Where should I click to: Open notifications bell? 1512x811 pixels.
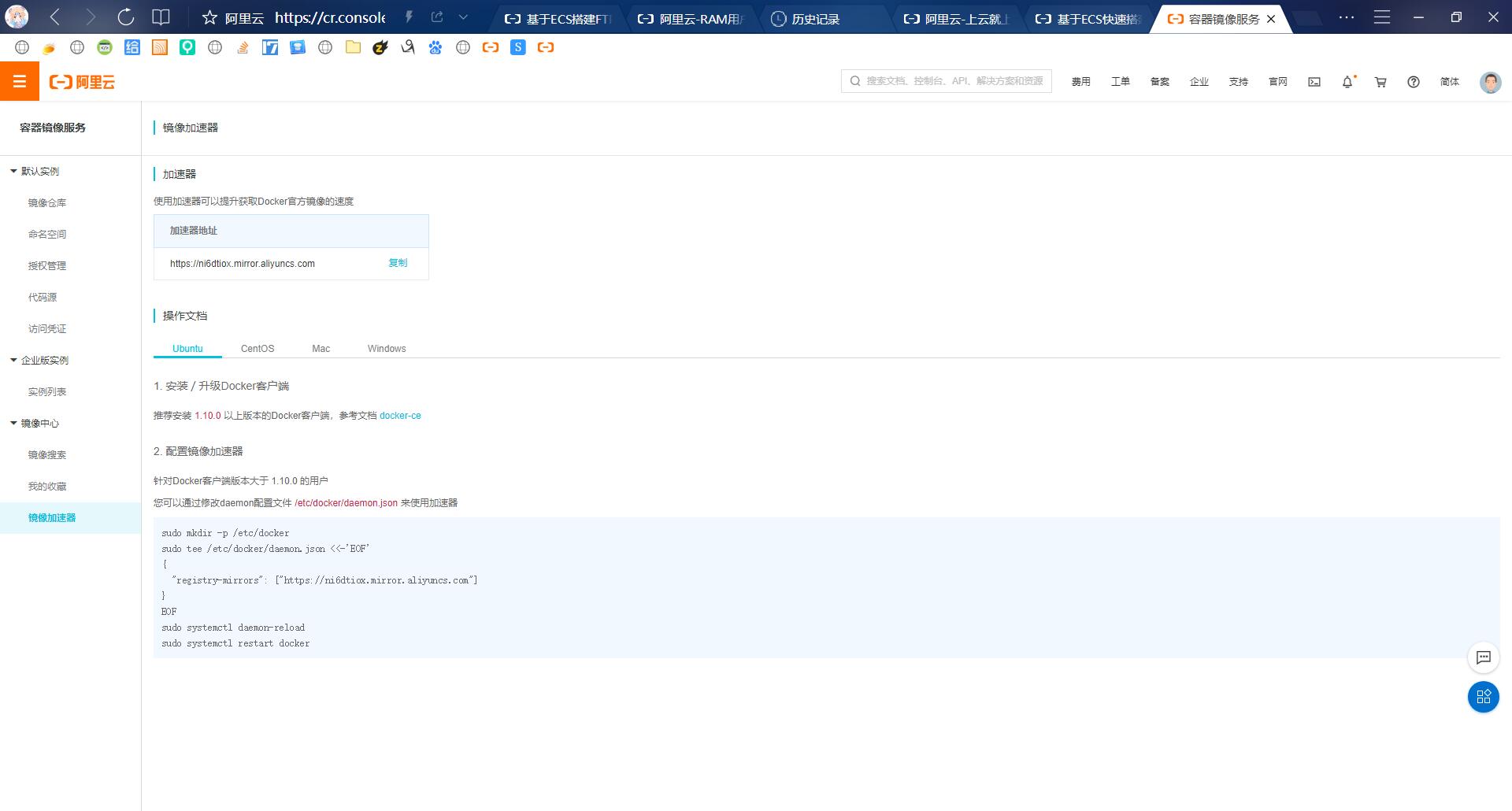tap(1348, 82)
